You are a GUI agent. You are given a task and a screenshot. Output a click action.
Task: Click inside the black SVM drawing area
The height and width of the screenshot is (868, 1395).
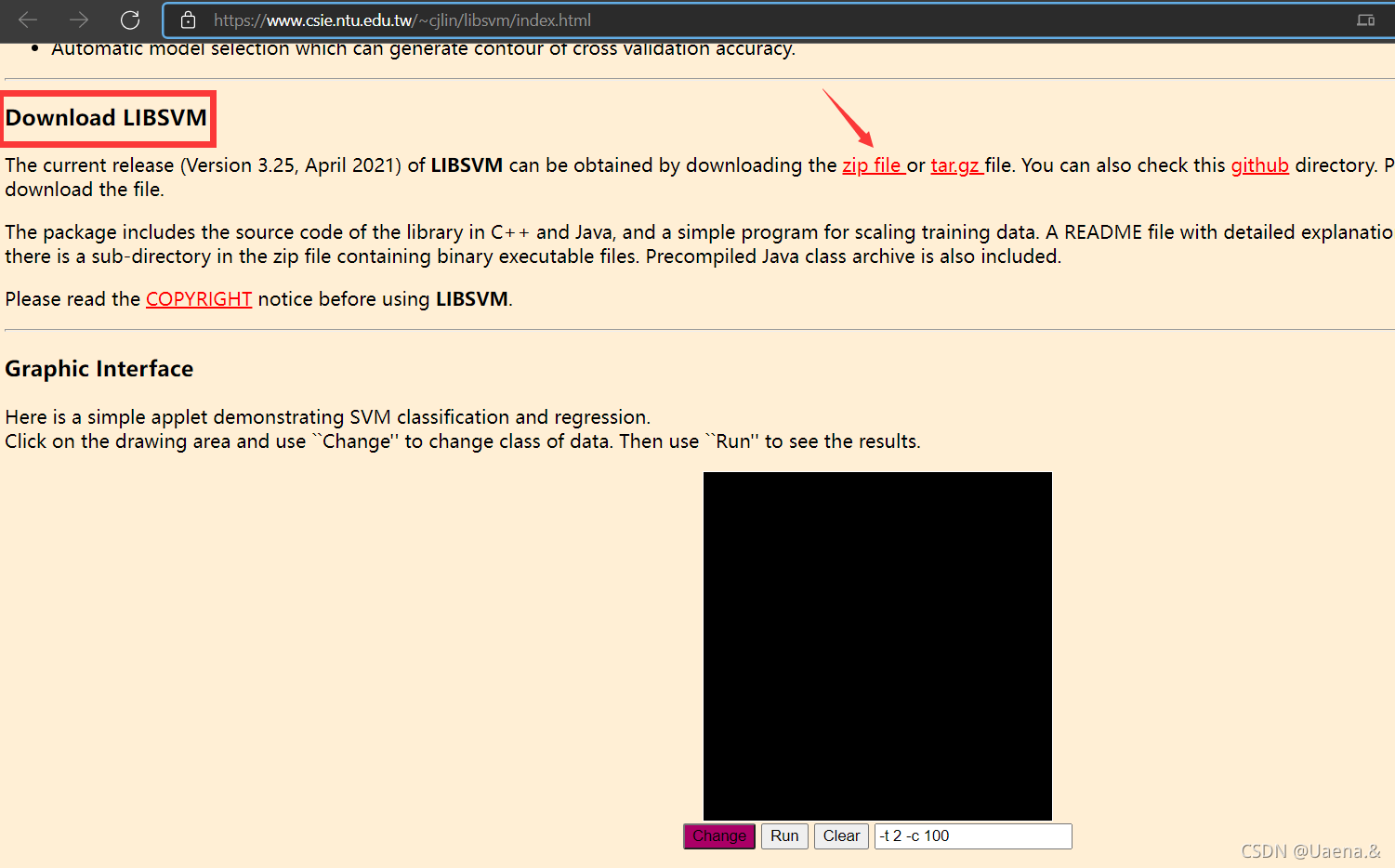tap(877, 646)
